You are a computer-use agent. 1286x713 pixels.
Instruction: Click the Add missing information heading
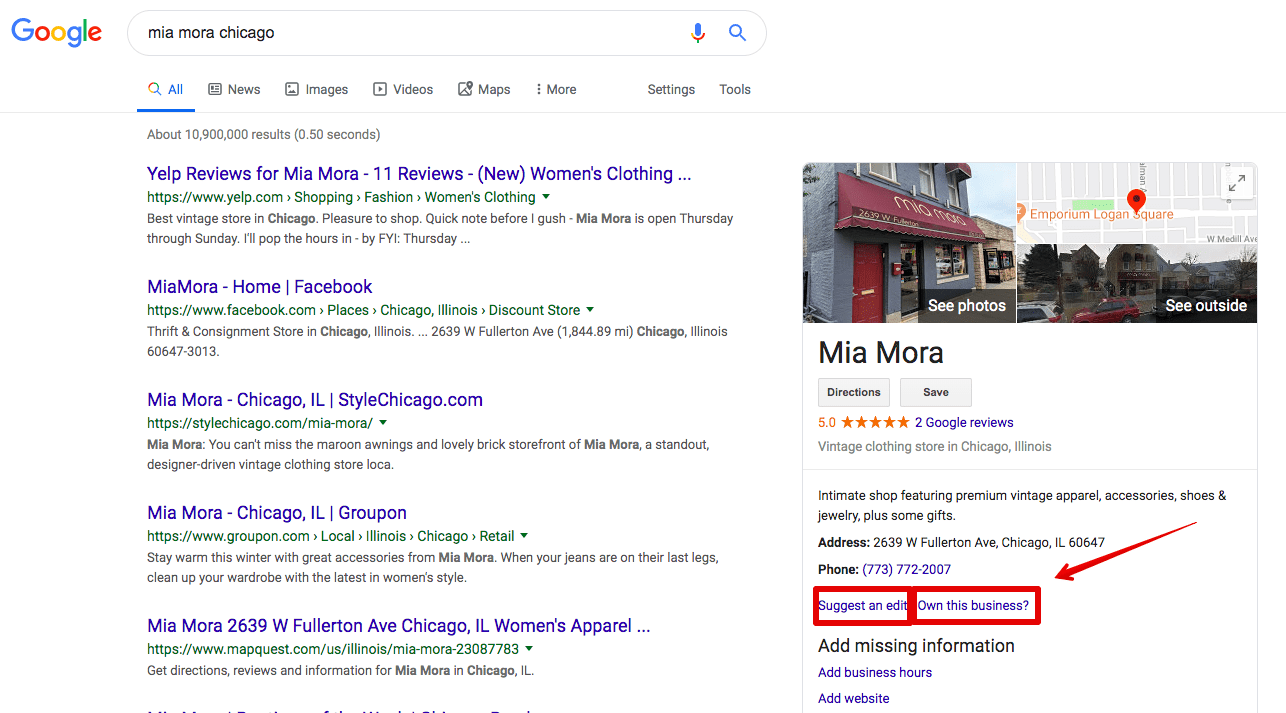pyautogui.click(x=916, y=646)
